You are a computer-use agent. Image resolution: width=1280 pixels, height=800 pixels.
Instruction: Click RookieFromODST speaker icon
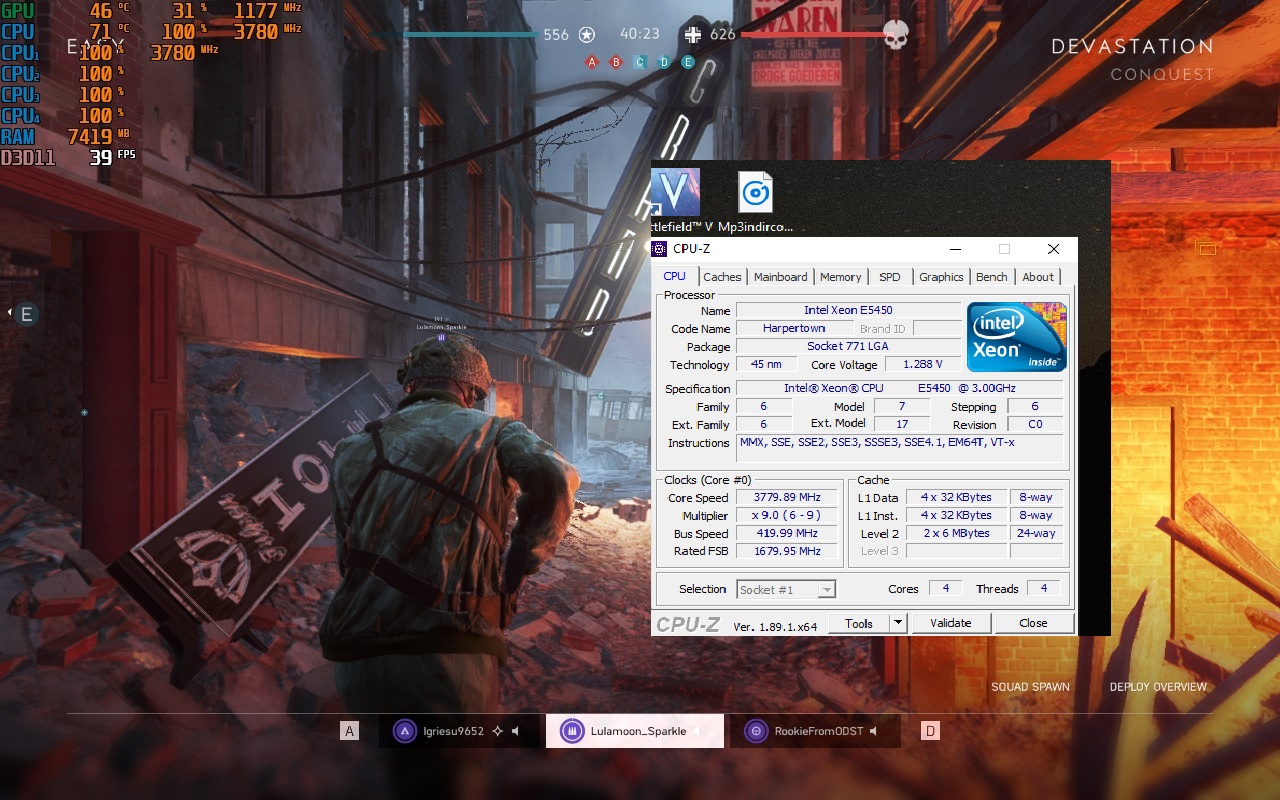(873, 731)
